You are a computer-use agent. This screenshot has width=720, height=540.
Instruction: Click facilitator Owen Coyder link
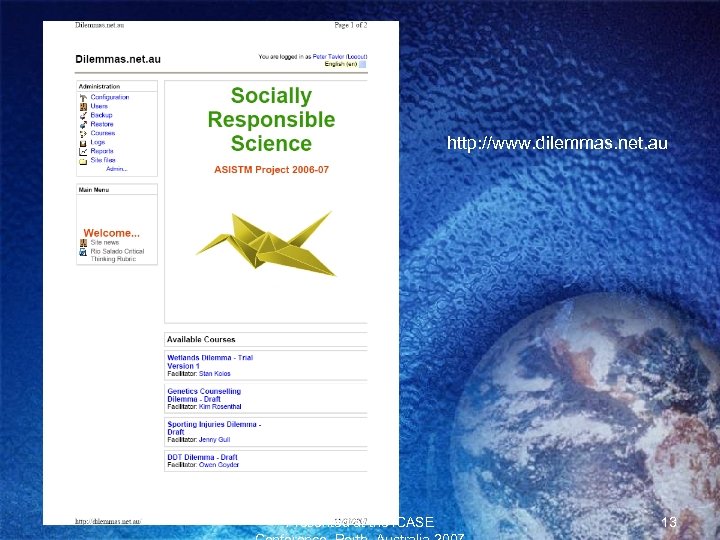pyautogui.click(x=219, y=465)
